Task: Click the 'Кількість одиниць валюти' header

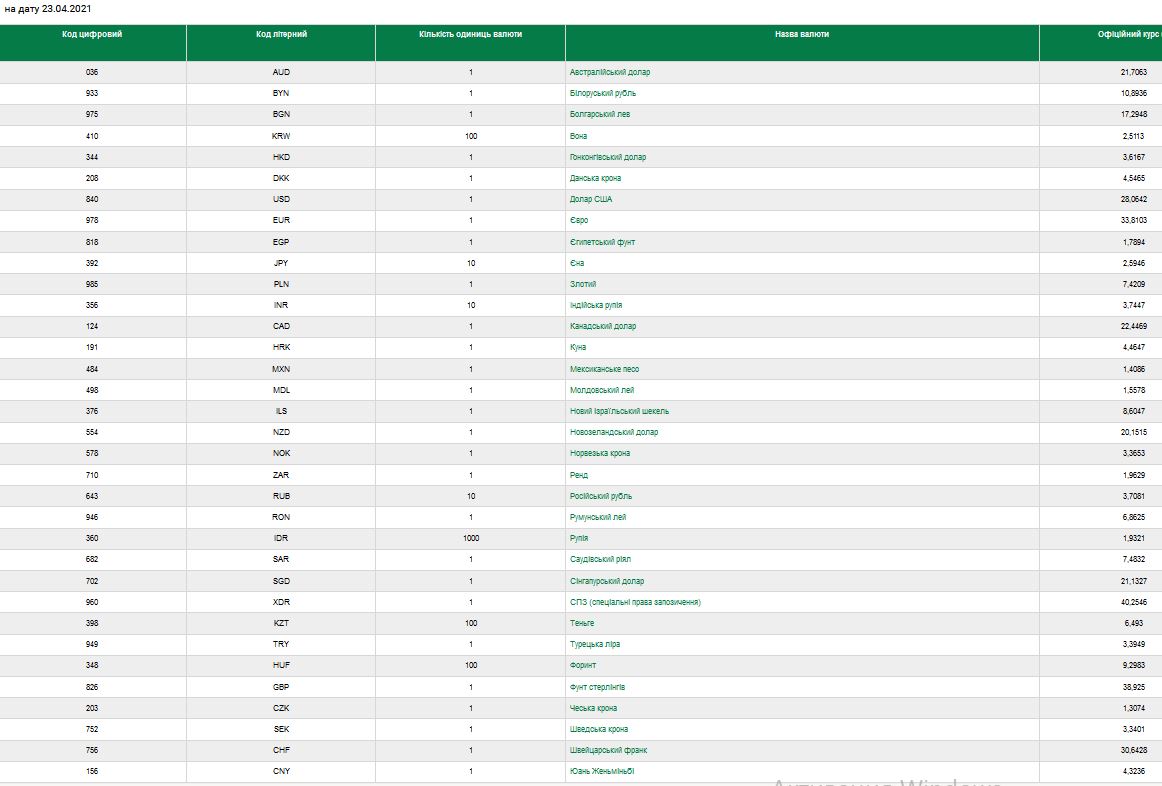Action: (x=470, y=34)
